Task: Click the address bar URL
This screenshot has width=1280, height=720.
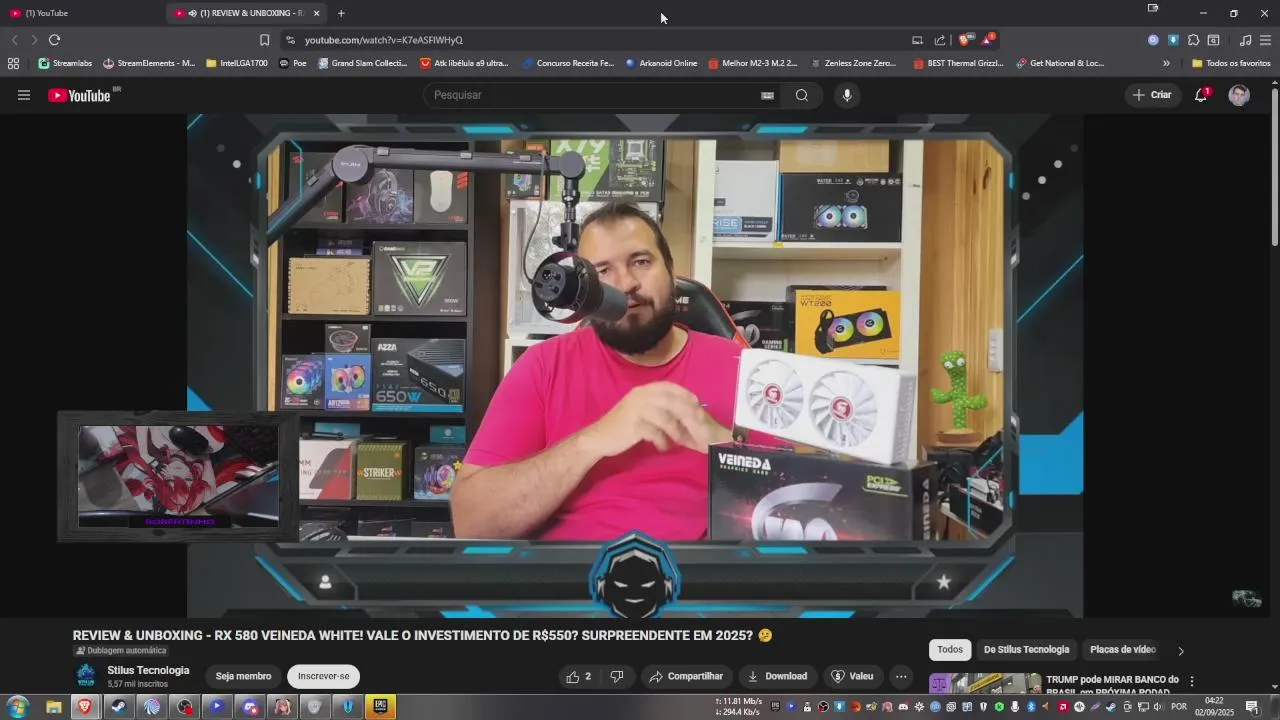Action: tap(383, 40)
